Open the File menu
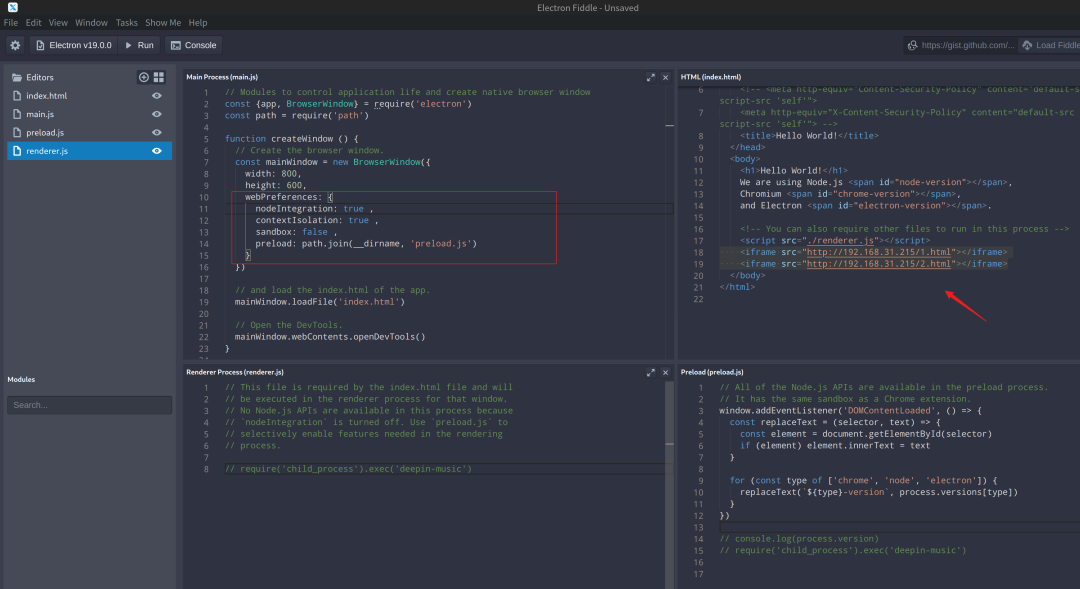 (x=11, y=23)
